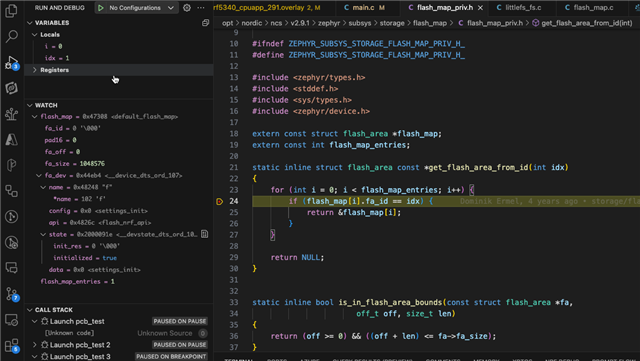Open the Explorer view in activity bar

point(11,11)
